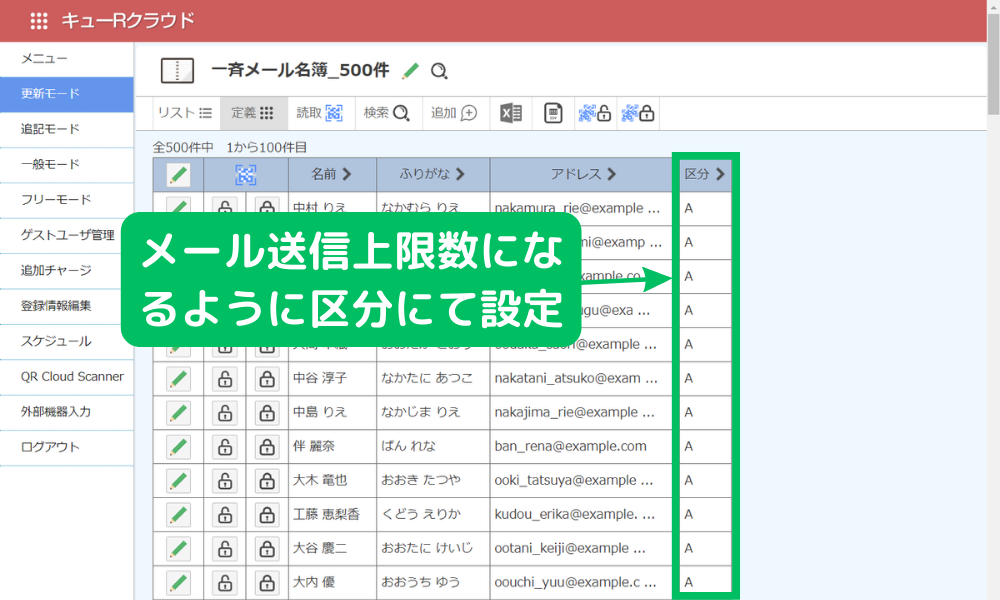Click the pencil icon in table header
Viewport: 1000px width, 600px height.
coord(179,175)
